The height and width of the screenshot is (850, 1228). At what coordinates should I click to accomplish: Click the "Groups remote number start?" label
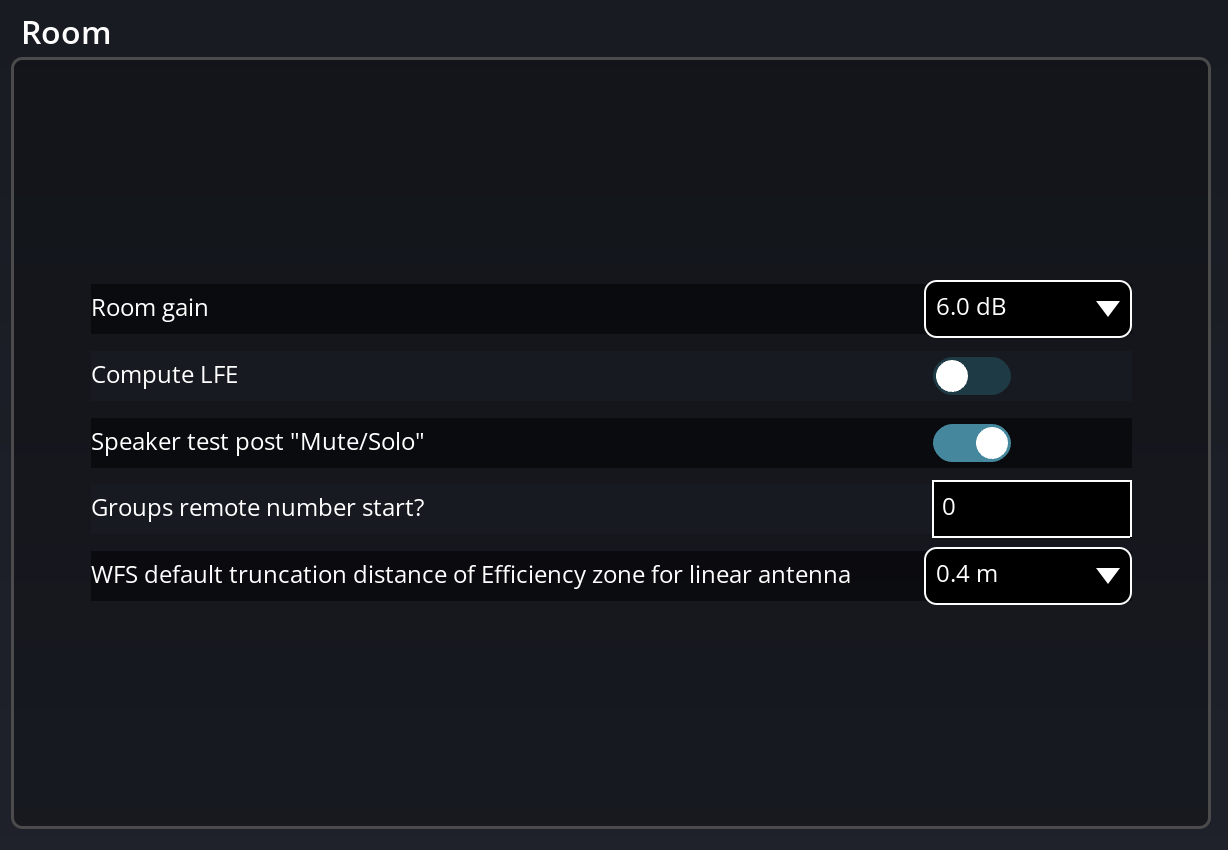coord(258,508)
